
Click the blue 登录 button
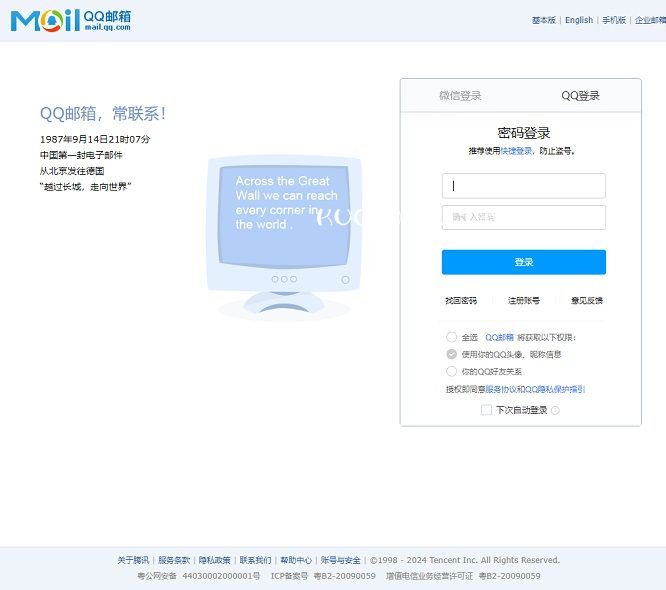(x=524, y=262)
